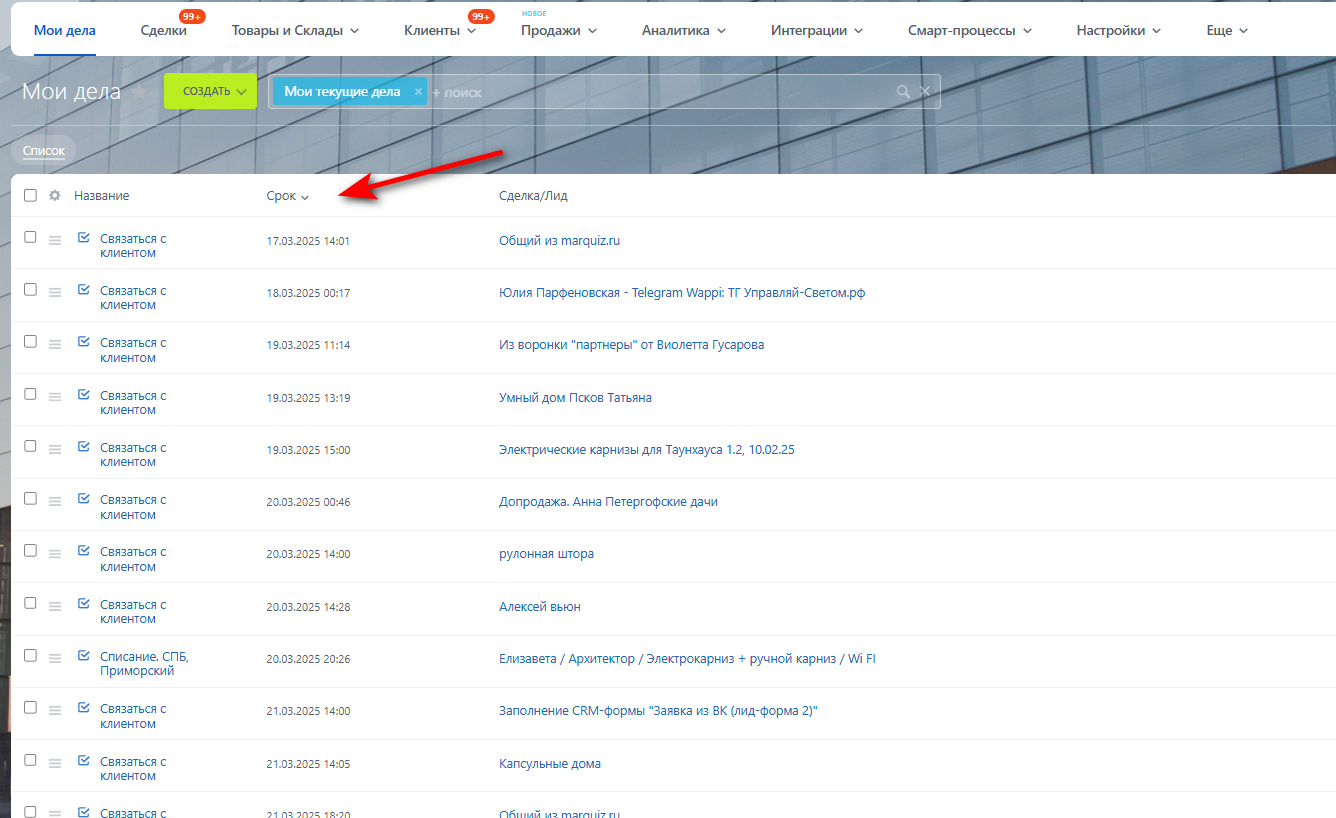Switch to the Сделки tab
Viewport: 1336px width, 818px height.
coord(164,31)
